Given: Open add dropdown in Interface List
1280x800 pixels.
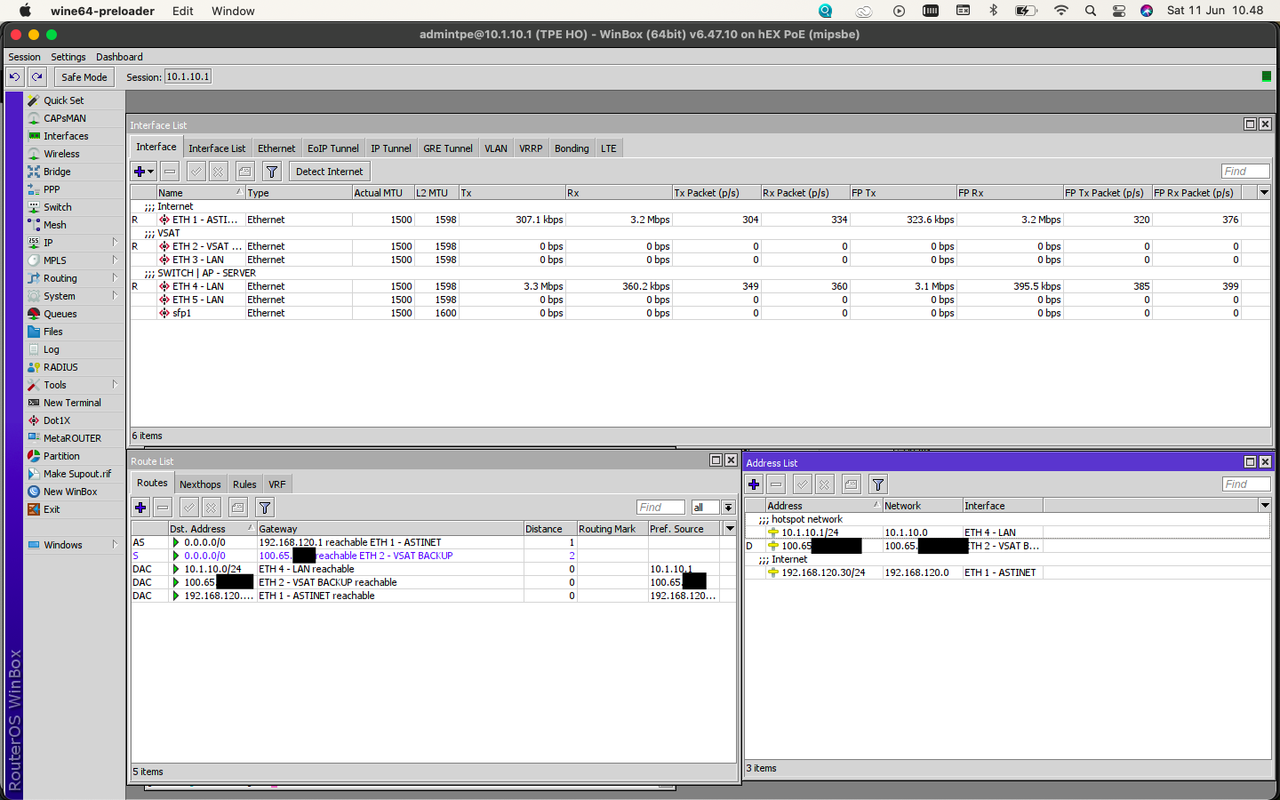Looking at the screenshot, I should pos(144,172).
